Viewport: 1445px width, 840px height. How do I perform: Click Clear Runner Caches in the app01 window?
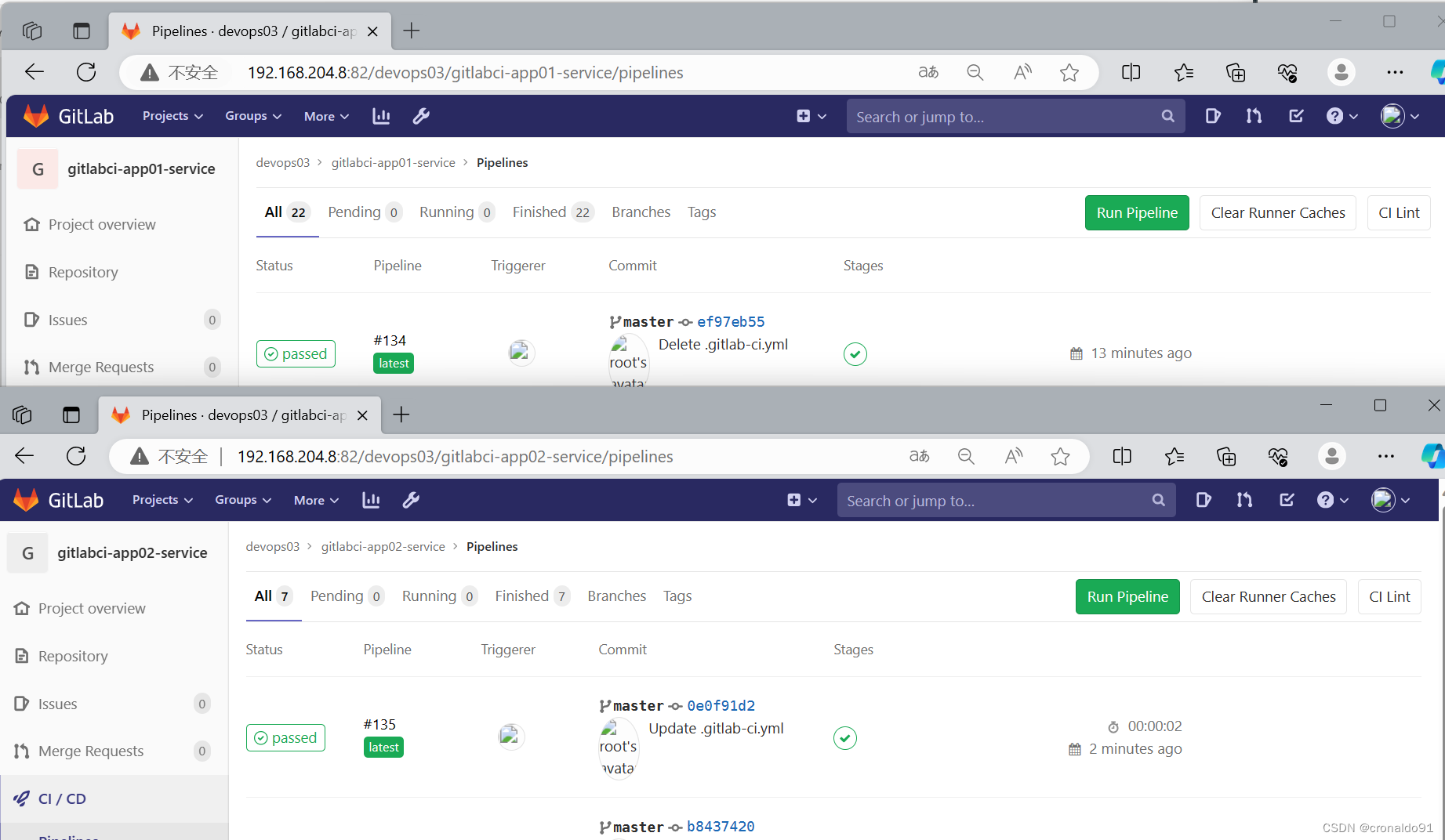(x=1278, y=213)
